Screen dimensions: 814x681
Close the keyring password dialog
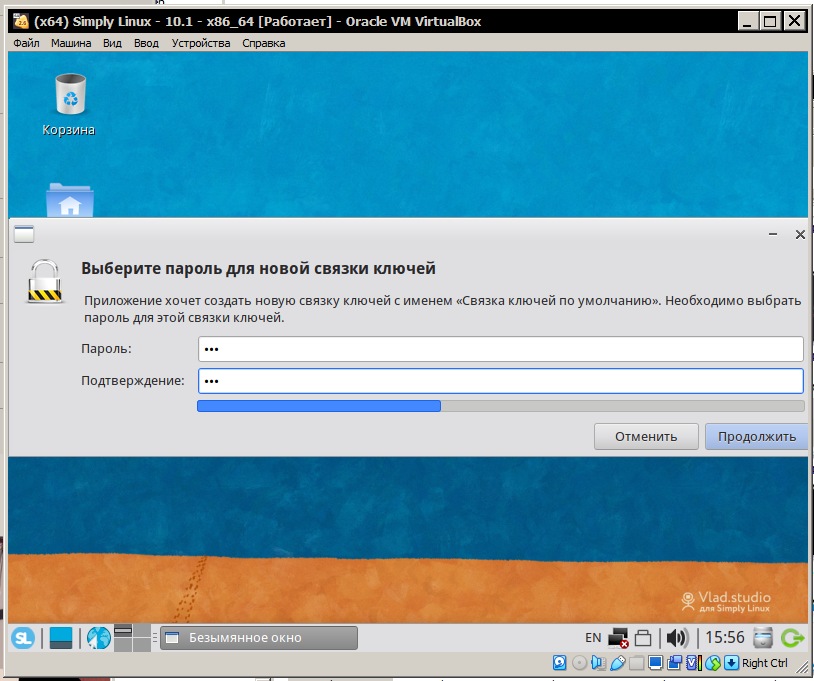coord(800,235)
